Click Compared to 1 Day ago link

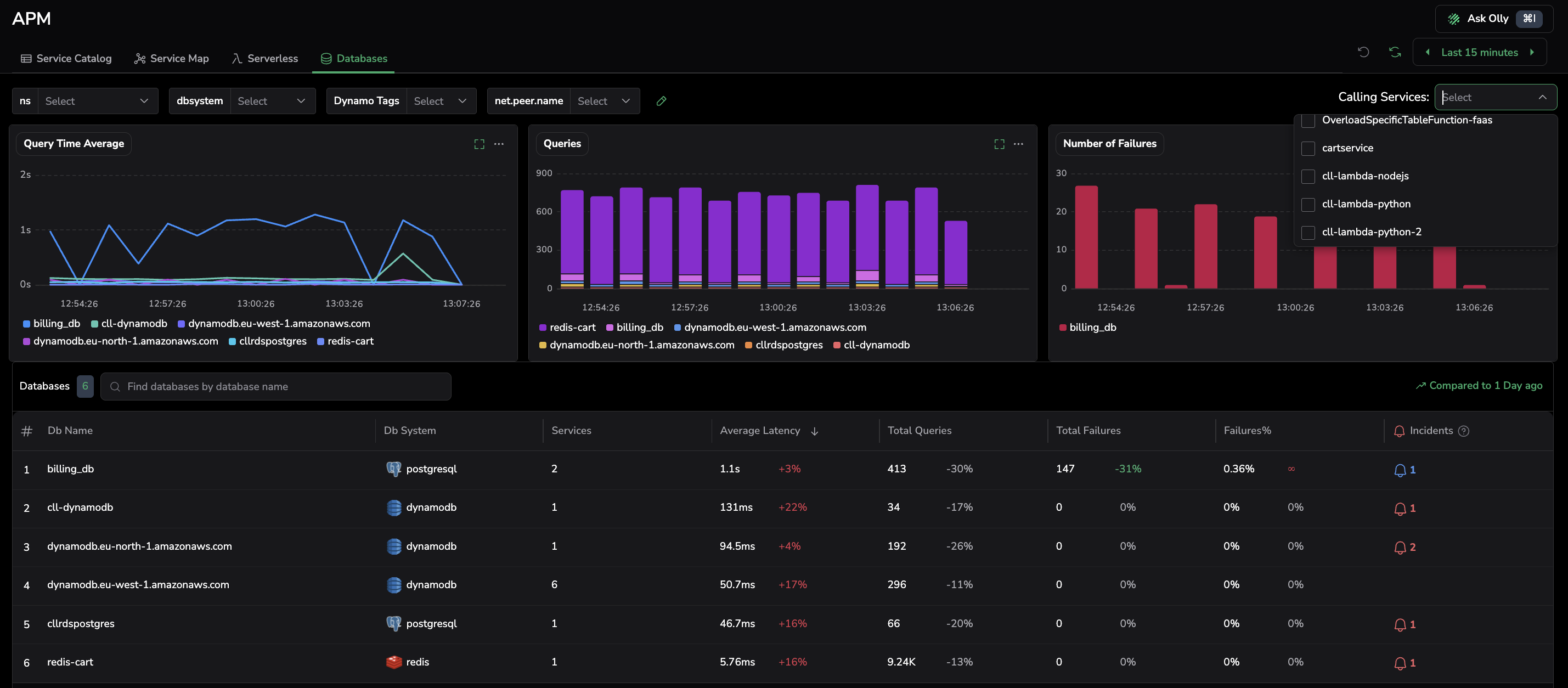1479,385
